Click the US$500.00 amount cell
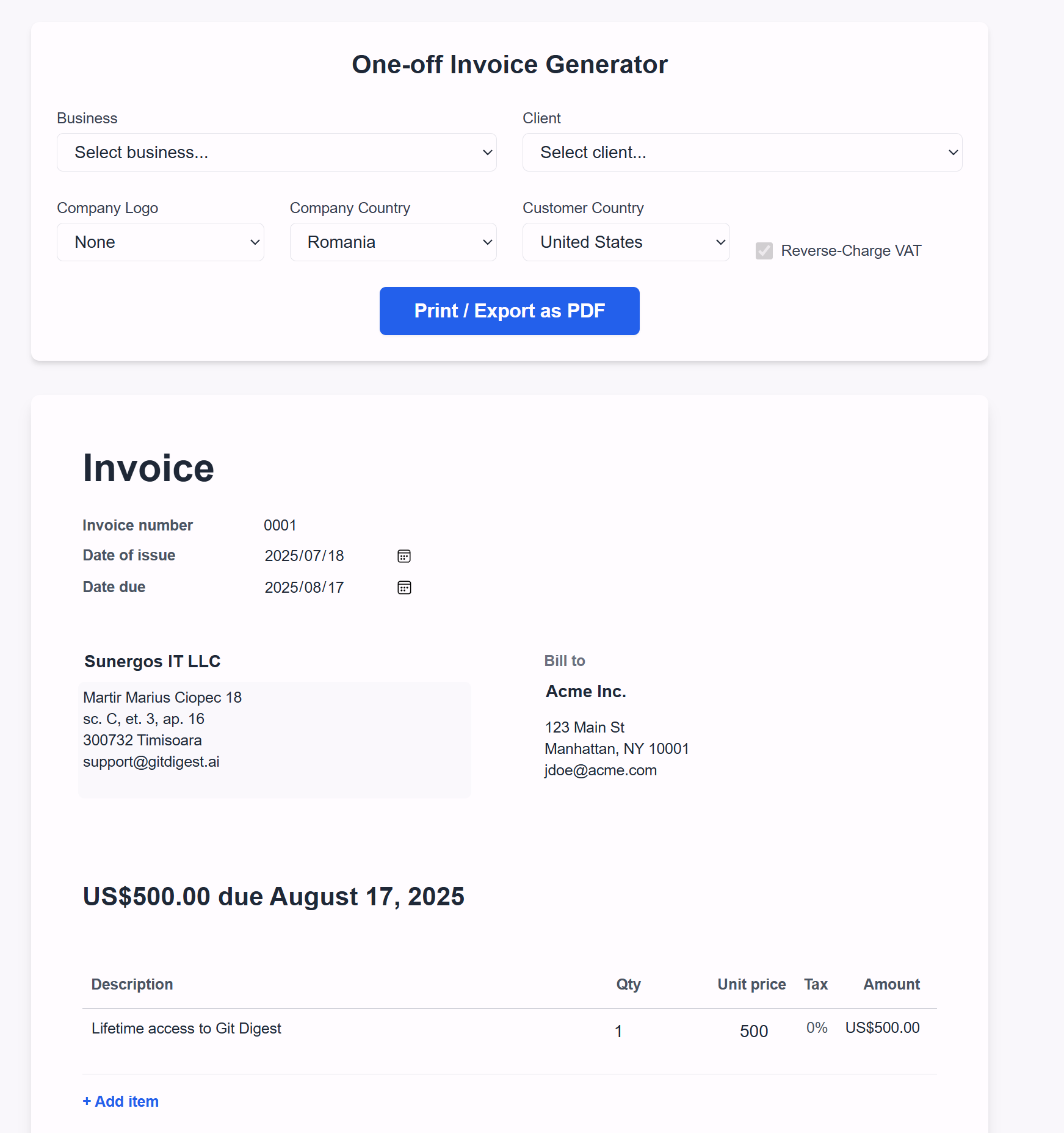 (x=883, y=1028)
